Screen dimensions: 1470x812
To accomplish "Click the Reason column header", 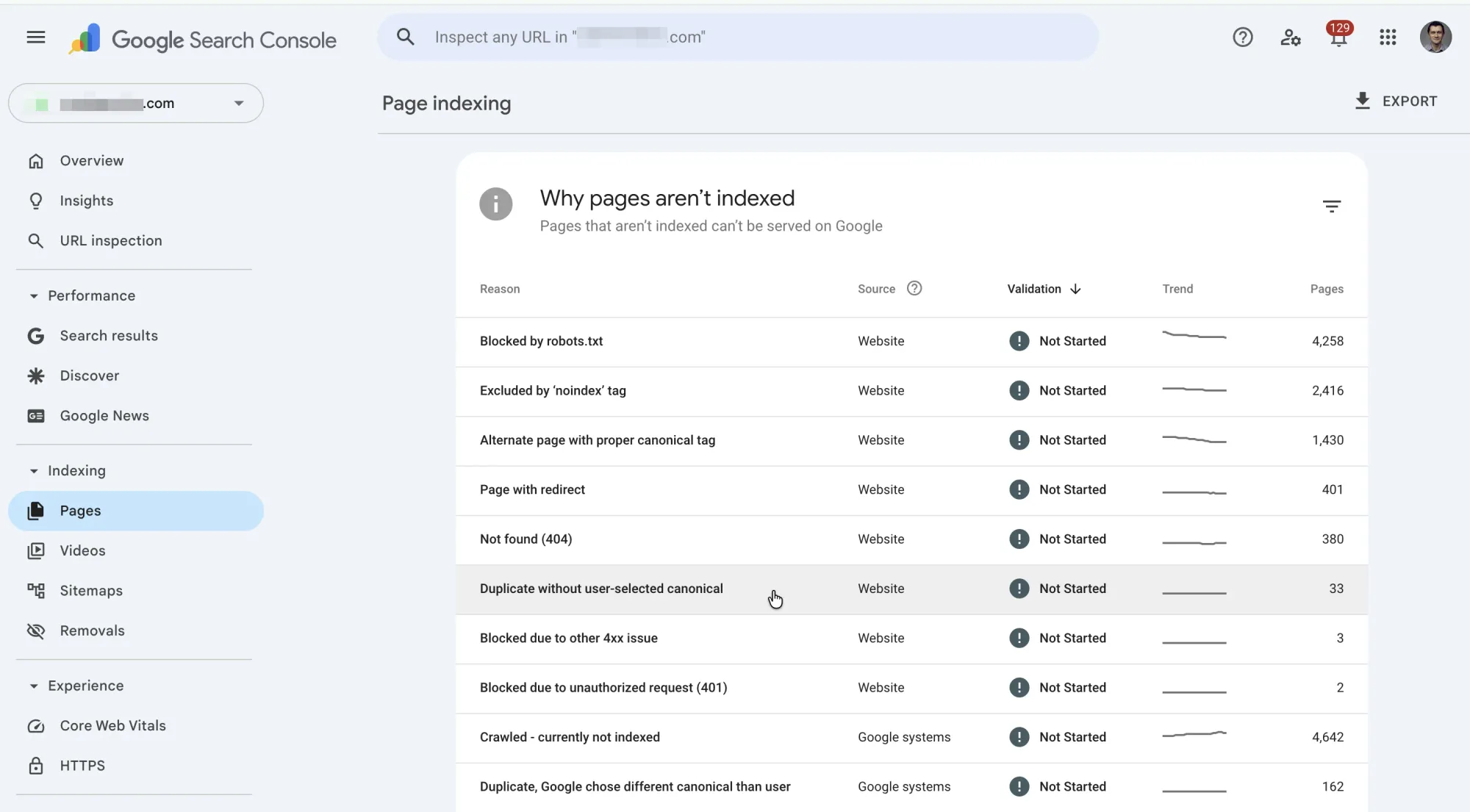I will click(x=500, y=289).
